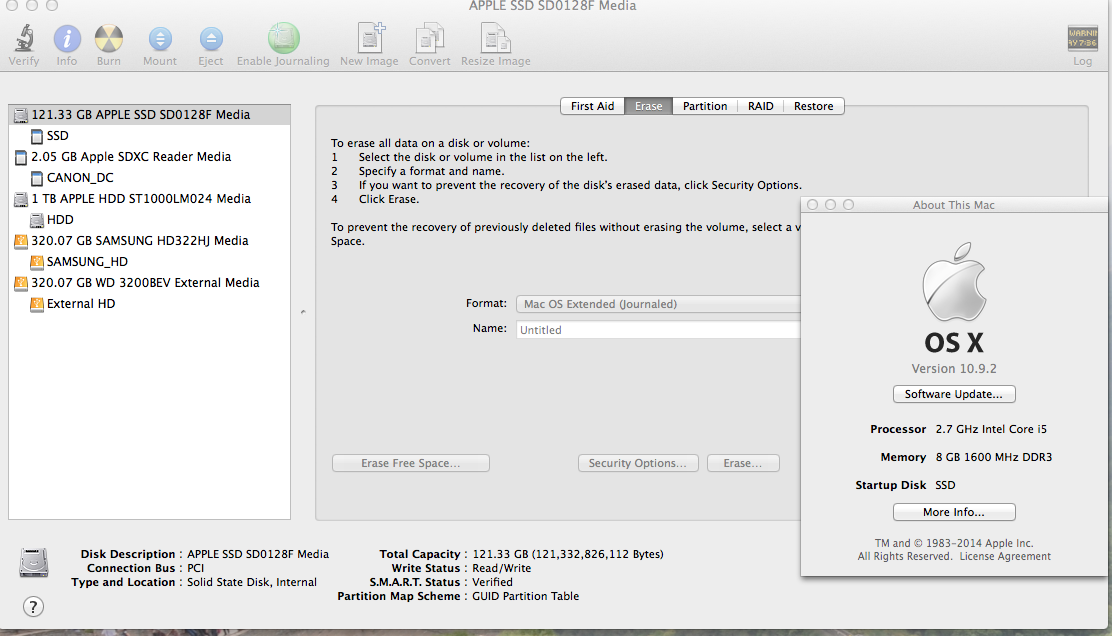This screenshot has height=636, width=1112.
Task: Open the Info toolbar icon
Action: [67, 38]
